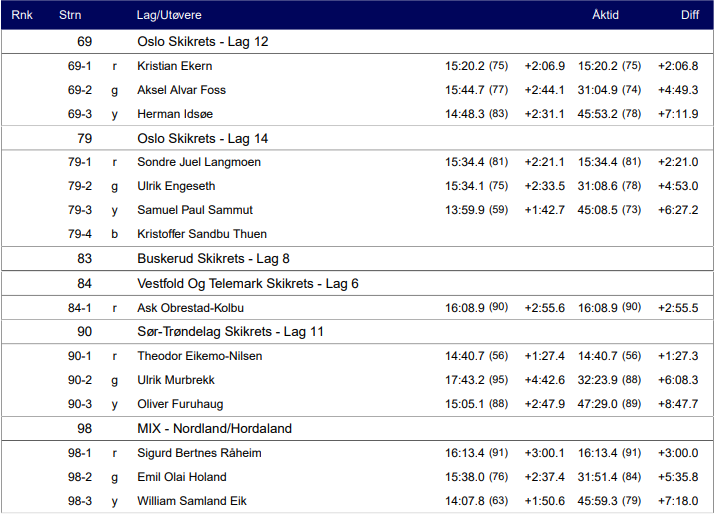Select Herman Idsøe's cumulative time 45:53.2

(599, 114)
